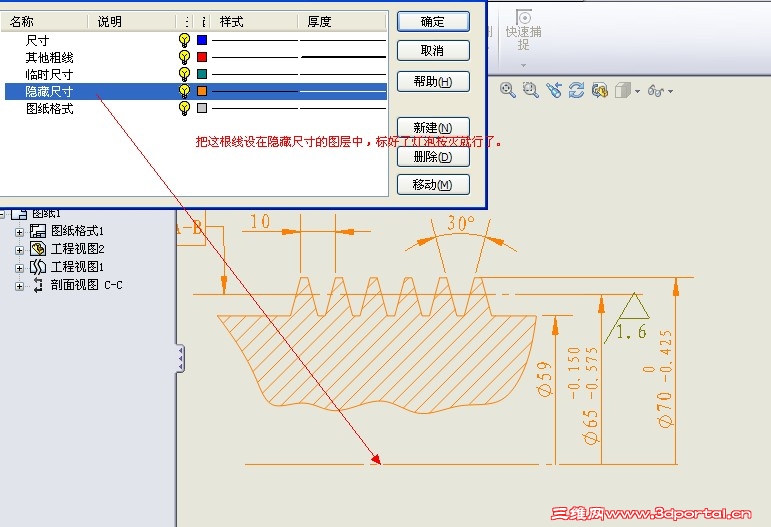Viewport: 771px width, 527px height.
Task: Open dropdown arrow below 快速捕捉
Action: pos(523,65)
